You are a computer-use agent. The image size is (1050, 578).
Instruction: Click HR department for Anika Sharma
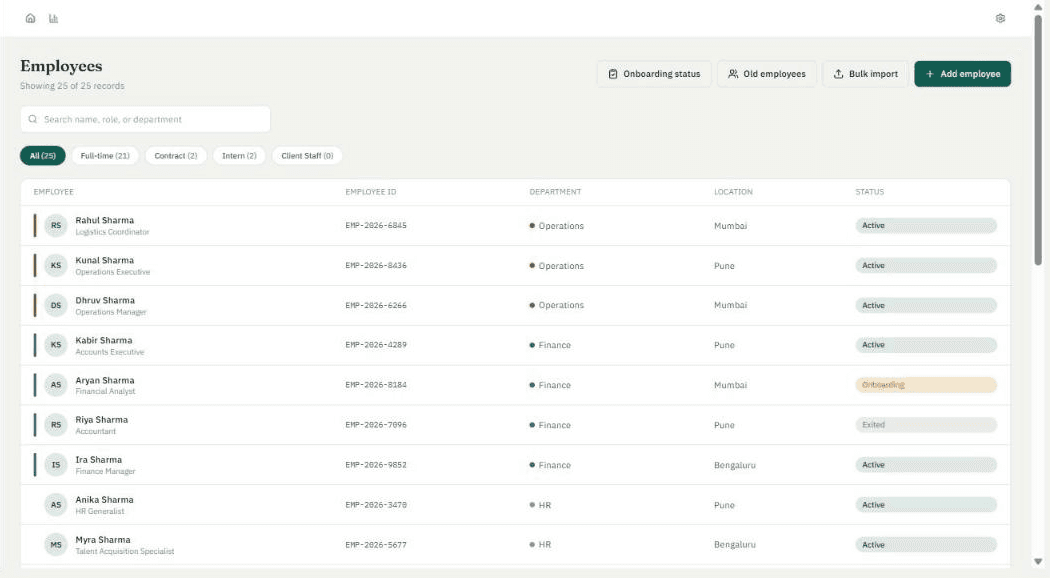[x=540, y=505]
